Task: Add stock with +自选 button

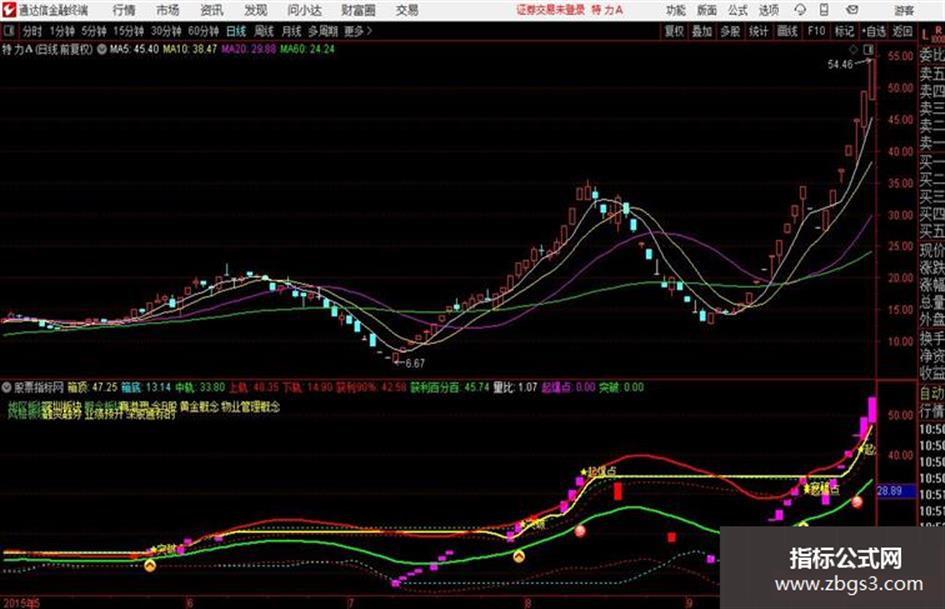Action: (874, 31)
